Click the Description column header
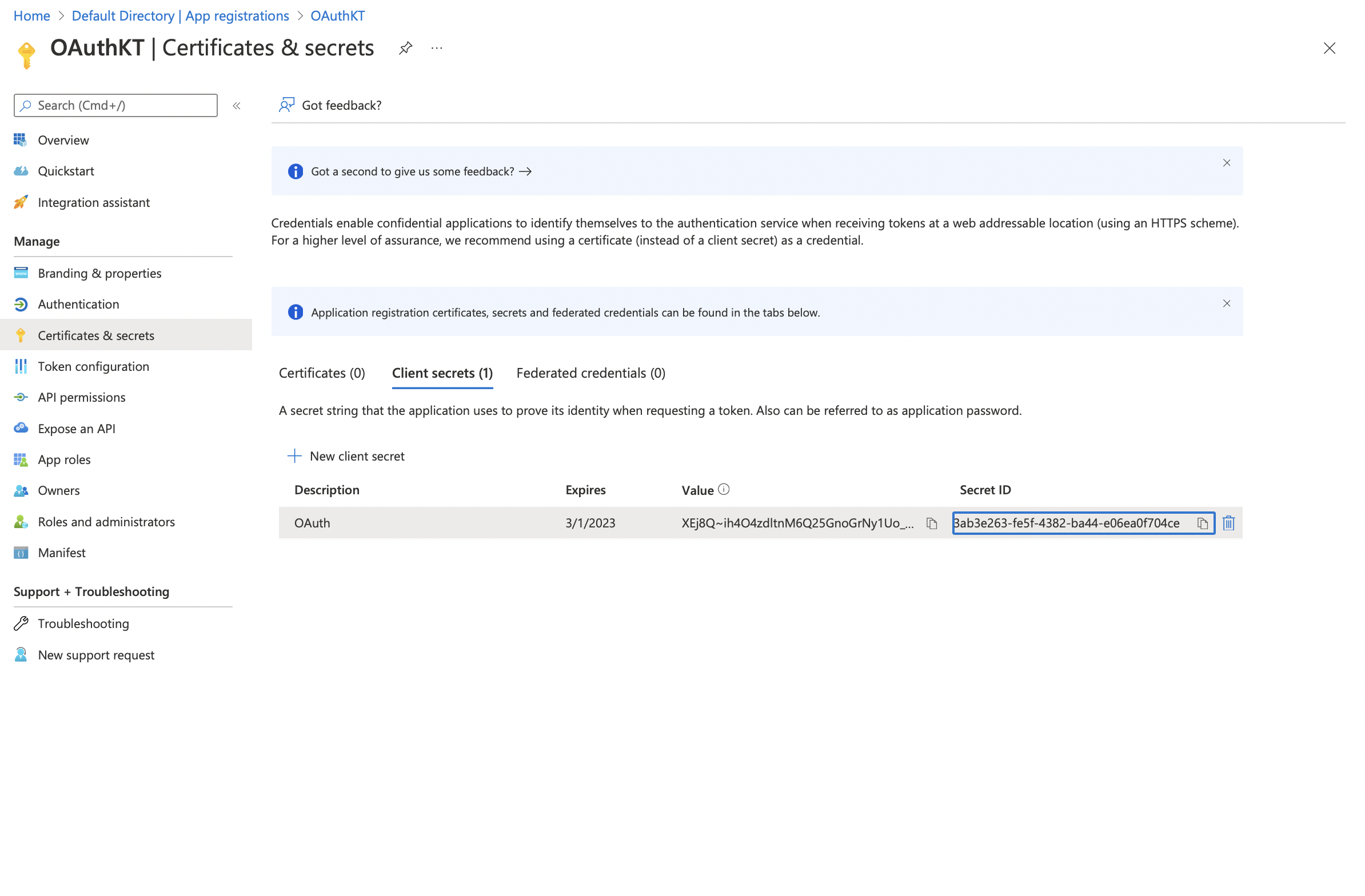This screenshot has height=896, width=1365. click(327, 490)
